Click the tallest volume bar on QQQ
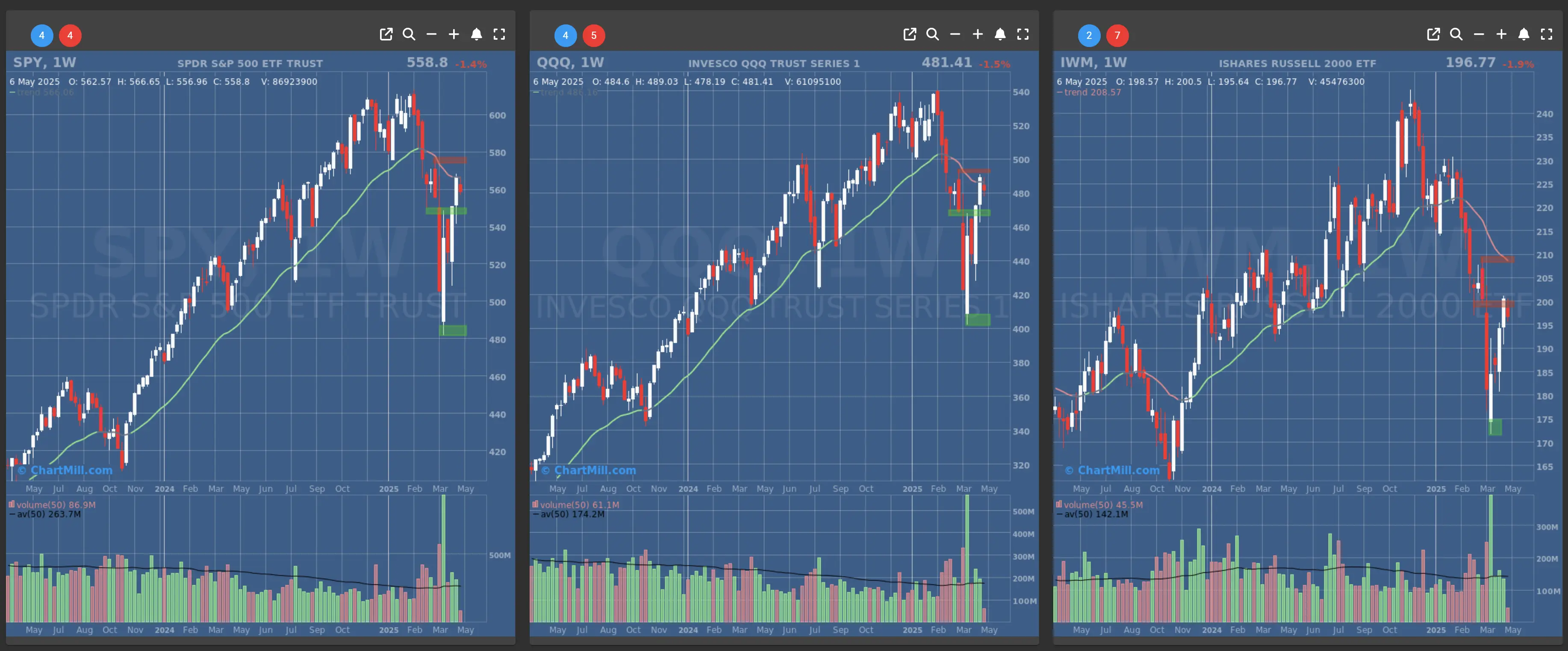Screen dimensions: 1568x651 click(967, 559)
